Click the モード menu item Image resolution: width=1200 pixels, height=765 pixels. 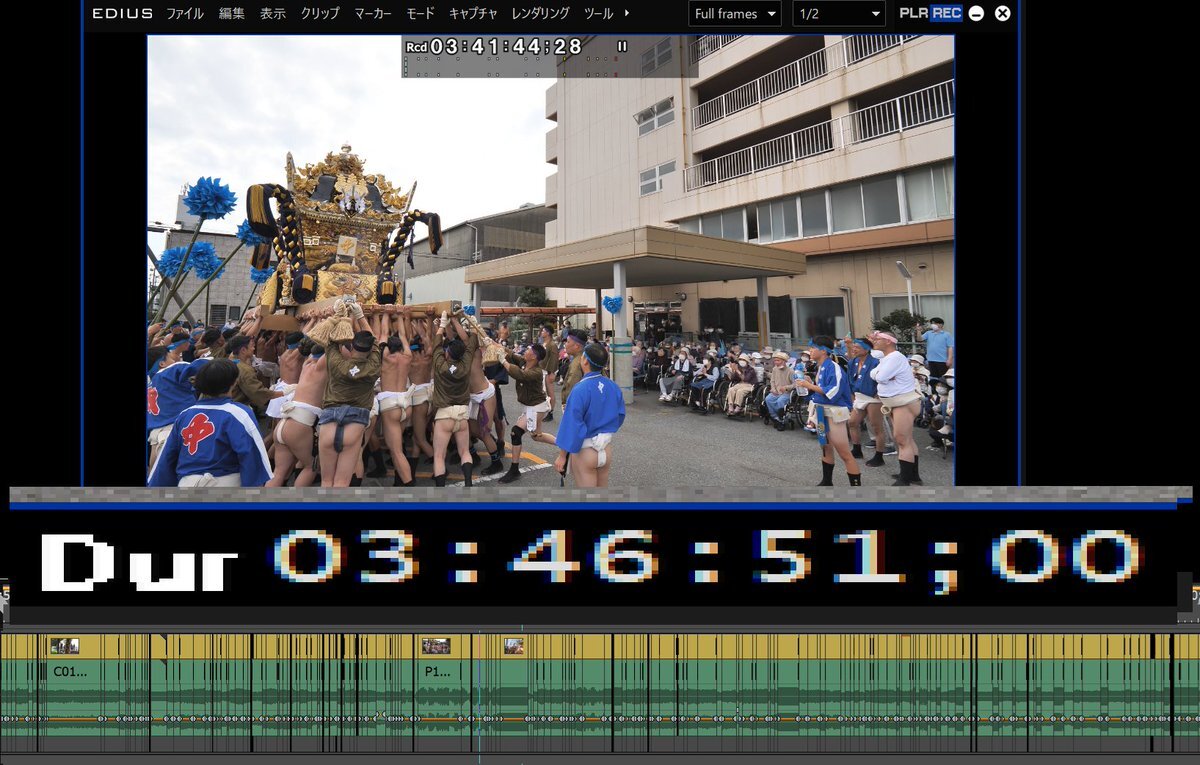point(420,14)
